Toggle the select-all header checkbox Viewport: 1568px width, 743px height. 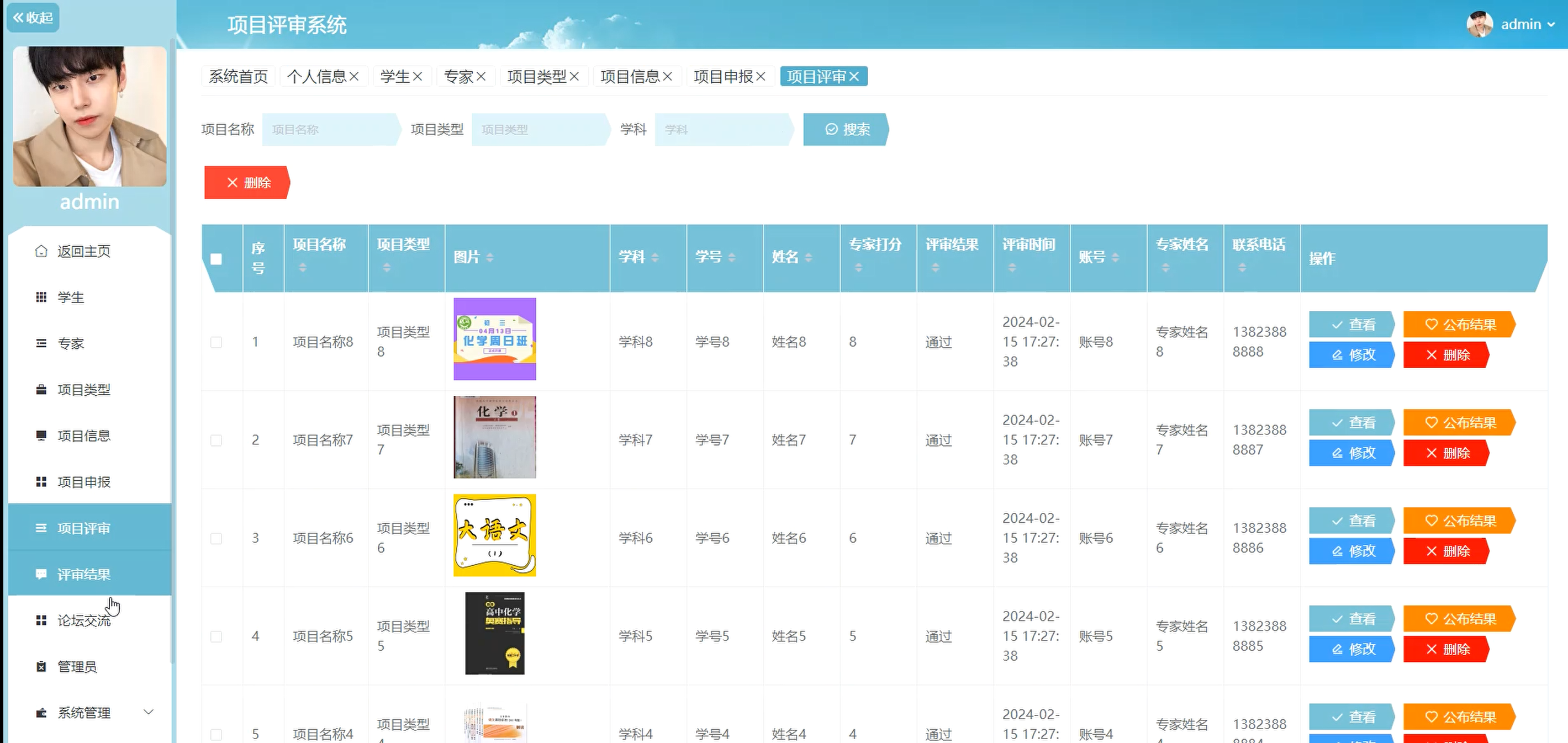216,259
